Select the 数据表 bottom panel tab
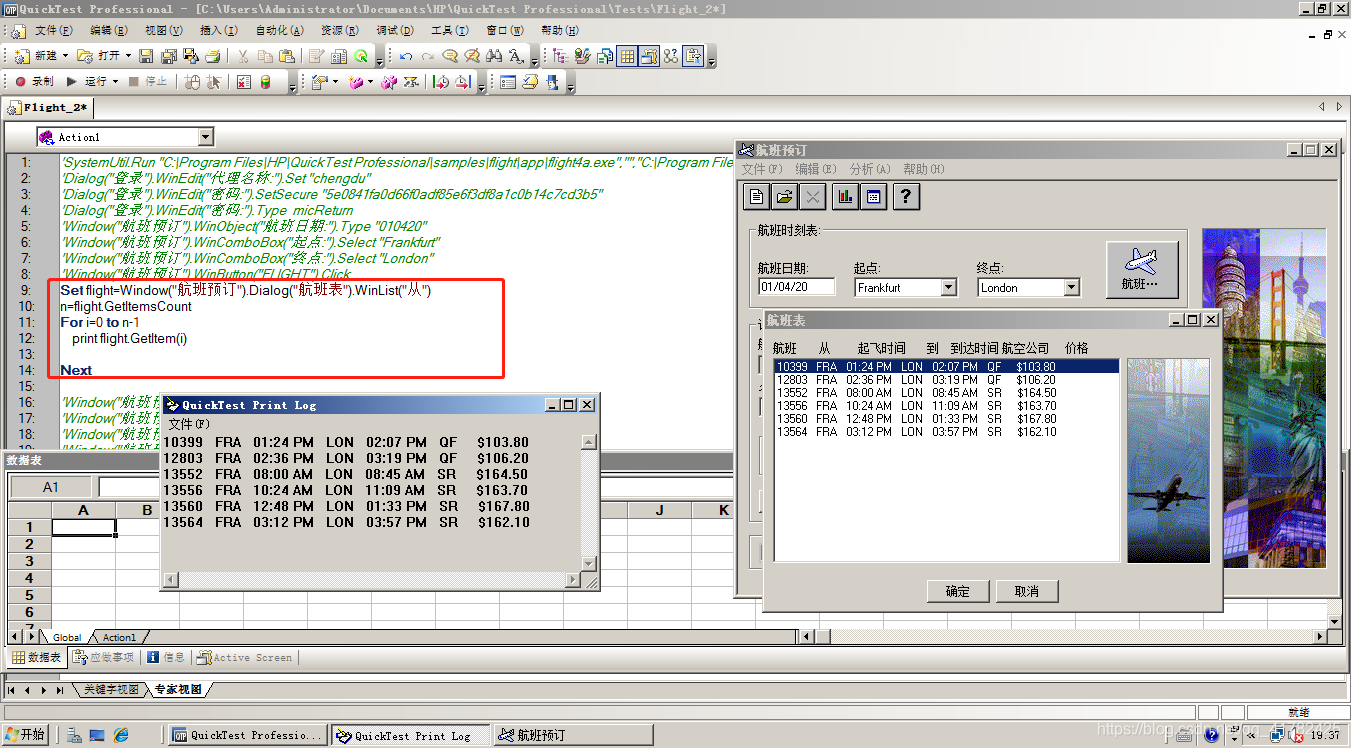Screen dimensions: 1351x748 coord(37,657)
